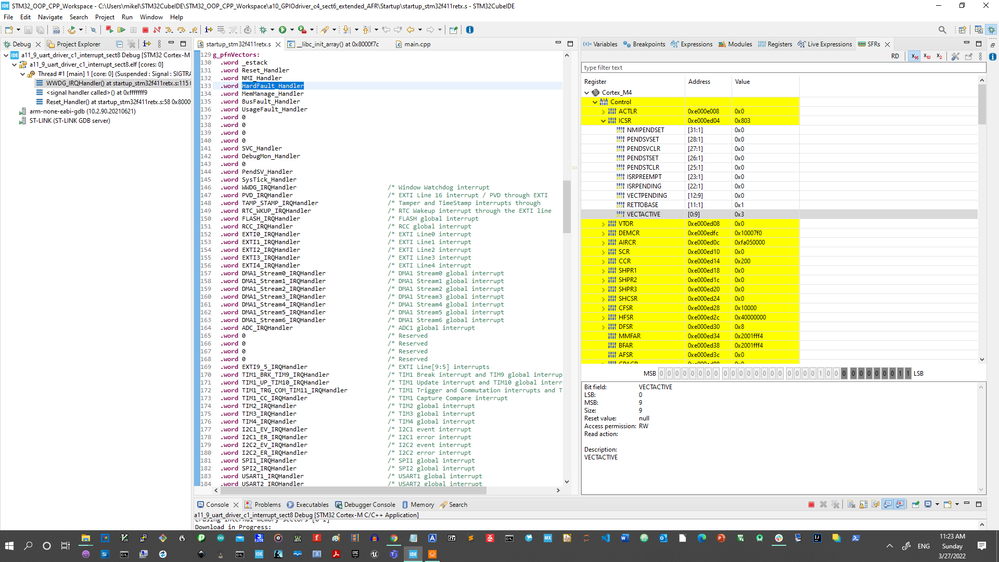The width and height of the screenshot is (999, 562).
Task: Open the Run menu
Action: (127, 17)
